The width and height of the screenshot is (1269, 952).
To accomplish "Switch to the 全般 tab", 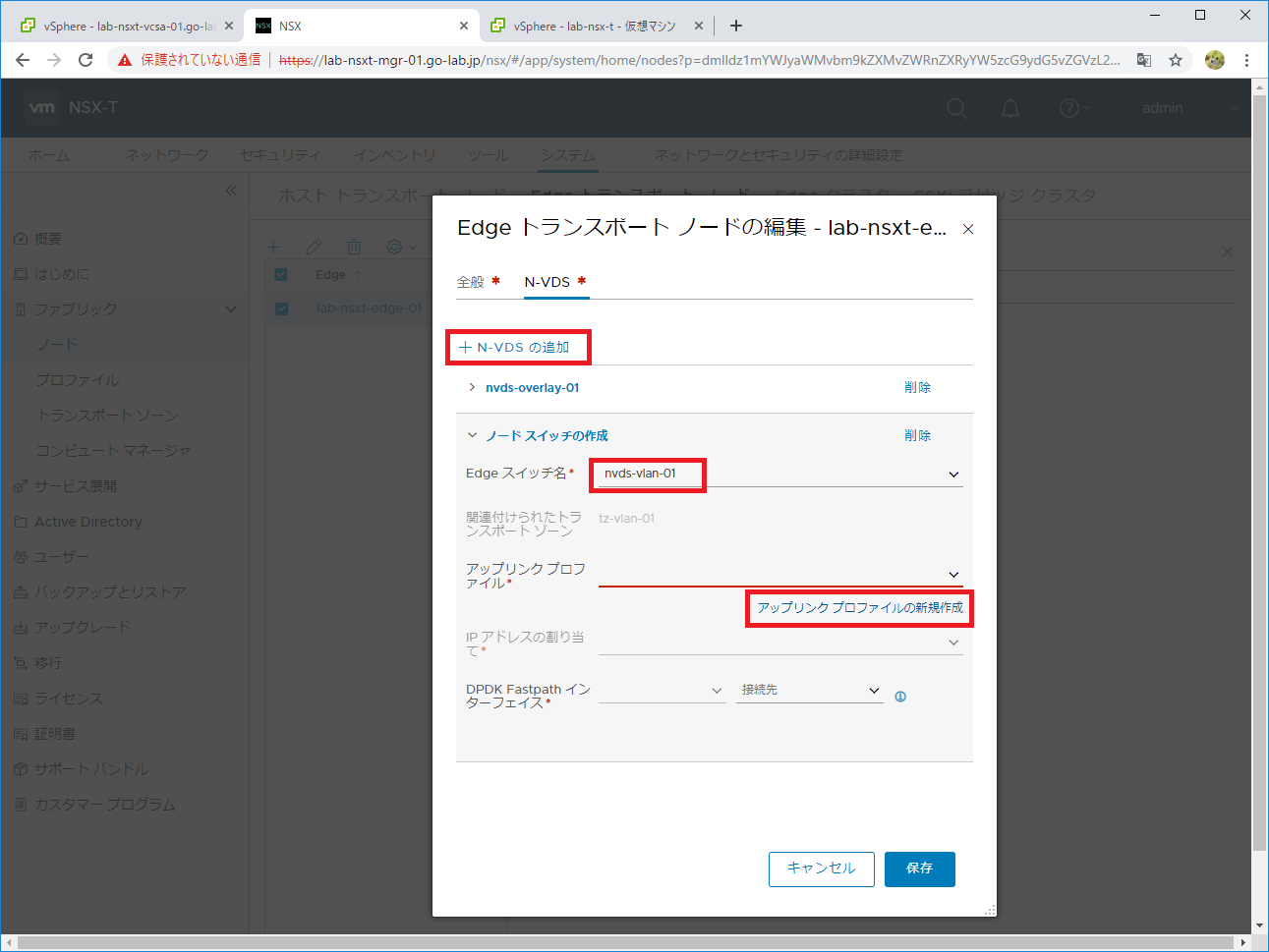I will click(x=471, y=282).
